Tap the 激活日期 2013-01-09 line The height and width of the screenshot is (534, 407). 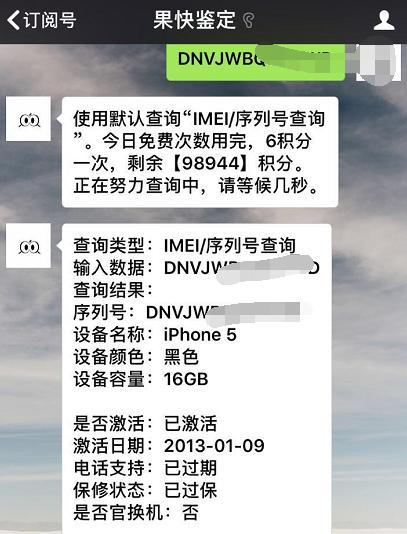coord(169,445)
